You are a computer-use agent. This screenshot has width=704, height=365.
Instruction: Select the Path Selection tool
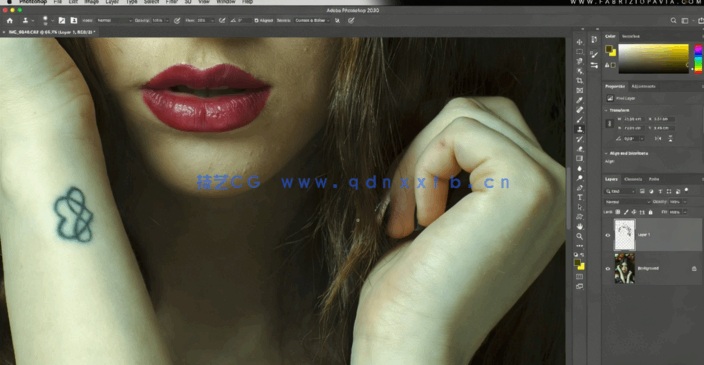(580, 207)
